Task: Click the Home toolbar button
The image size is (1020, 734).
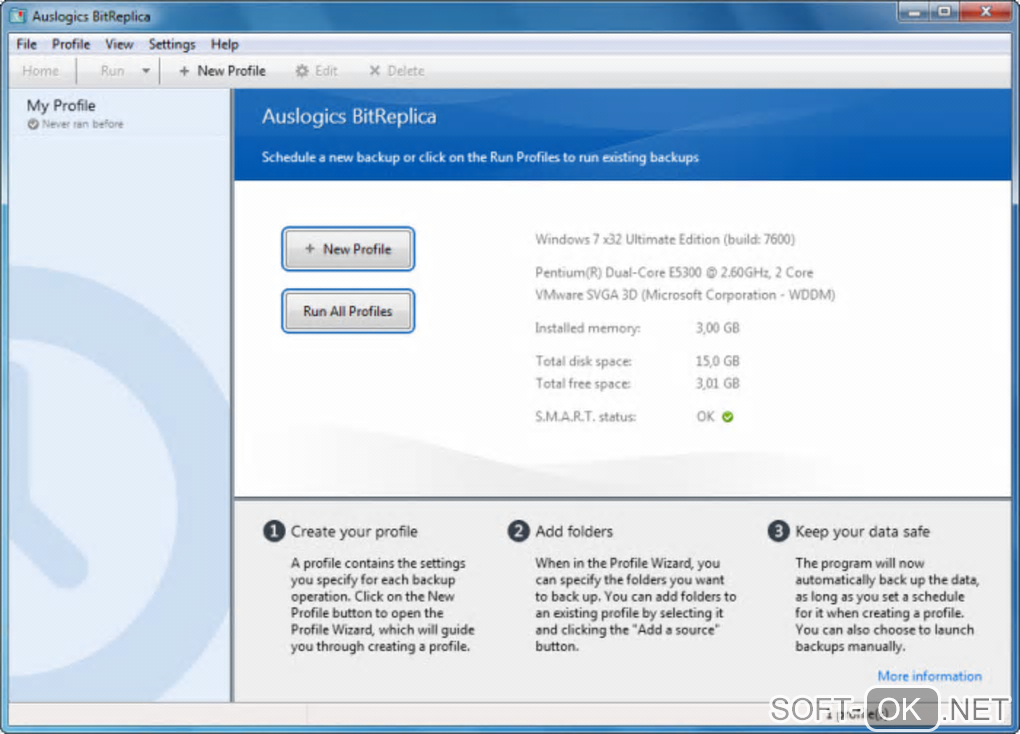Action: (x=40, y=71)
